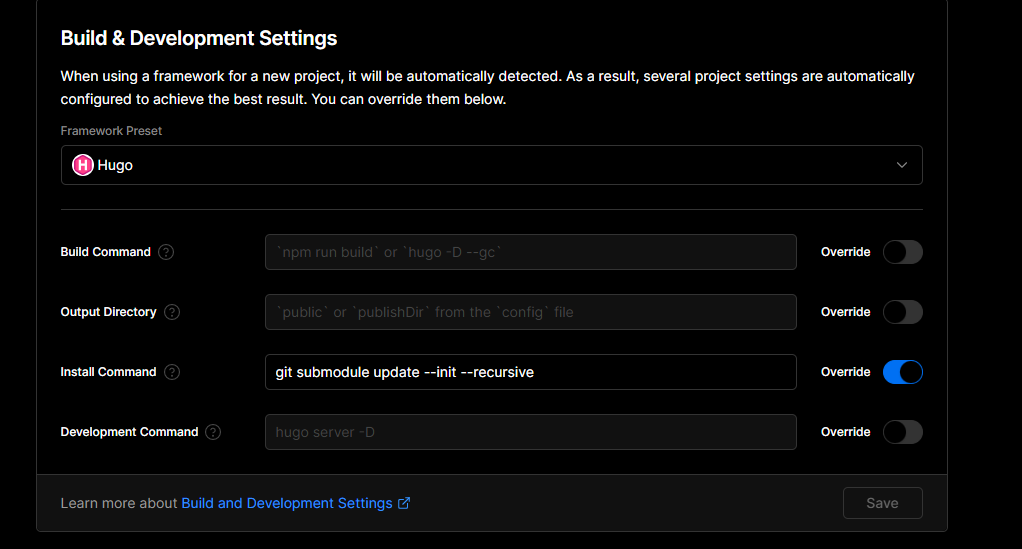Click the 'Learn more about' text
This screenshot has height=549, width=1022.
point(119,503)
